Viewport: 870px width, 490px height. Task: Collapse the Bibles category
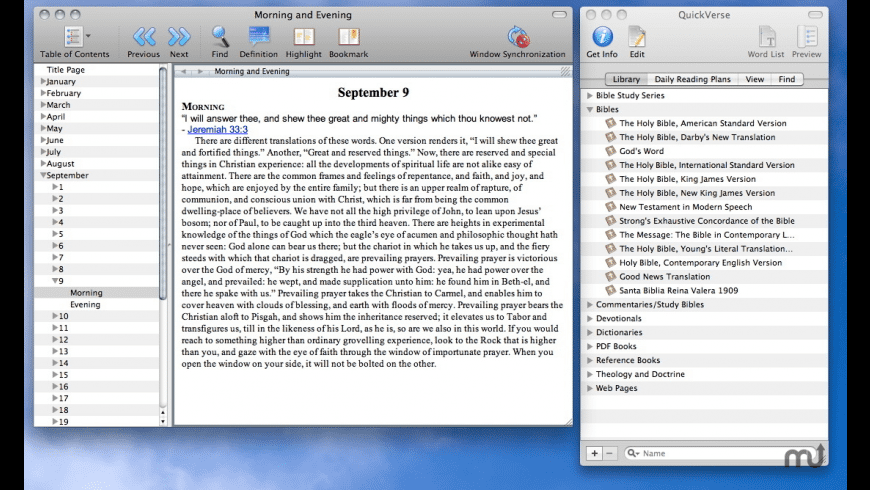(590, 109)
